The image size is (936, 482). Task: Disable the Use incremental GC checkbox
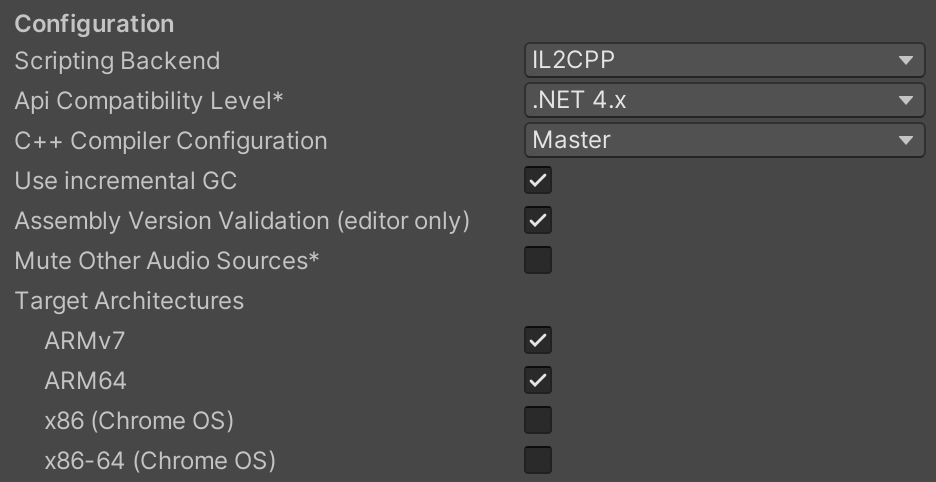[x=538, y=181]
